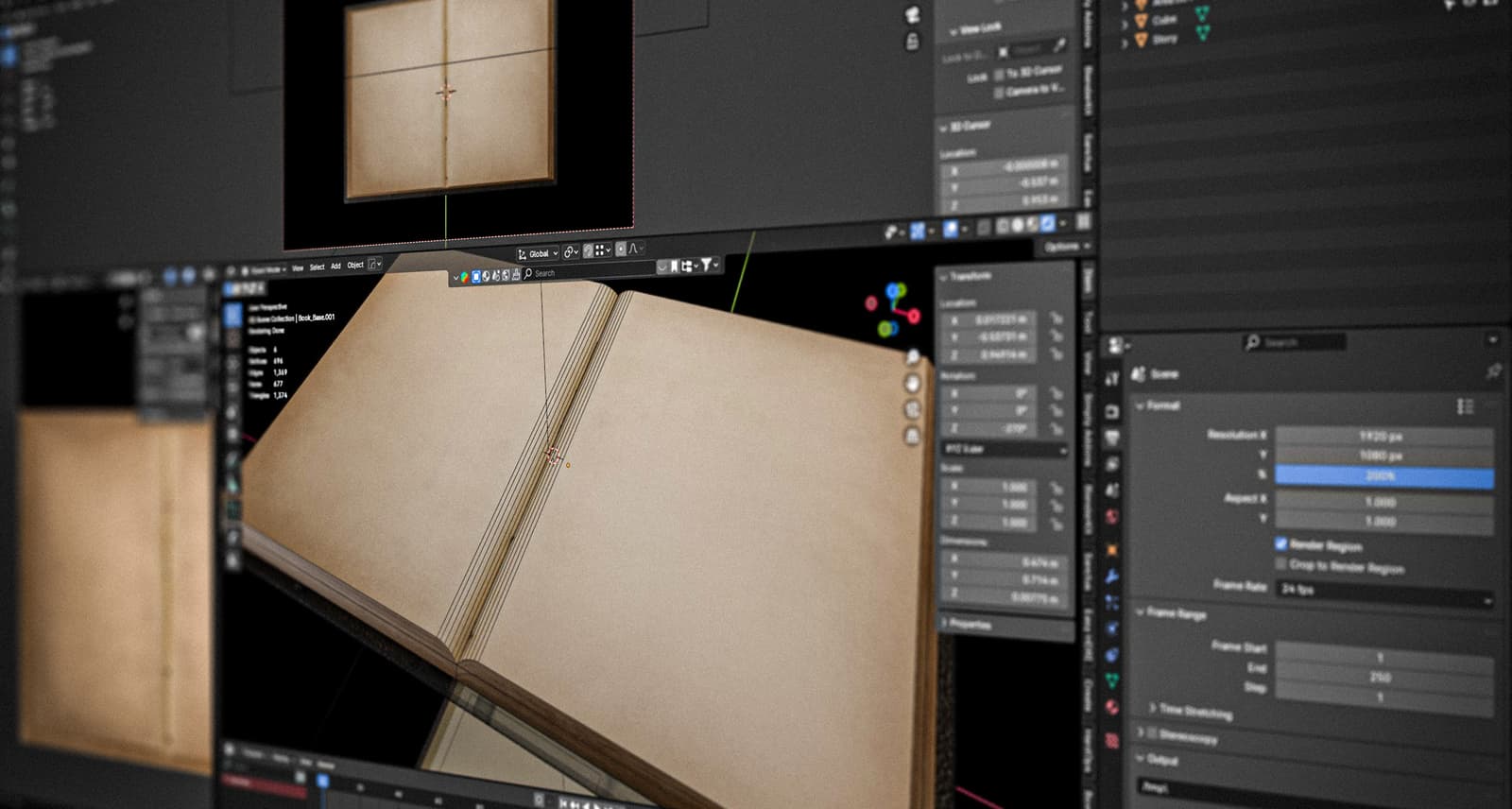
Task: Collapse the Frame Range panel
Action: 1171,612
